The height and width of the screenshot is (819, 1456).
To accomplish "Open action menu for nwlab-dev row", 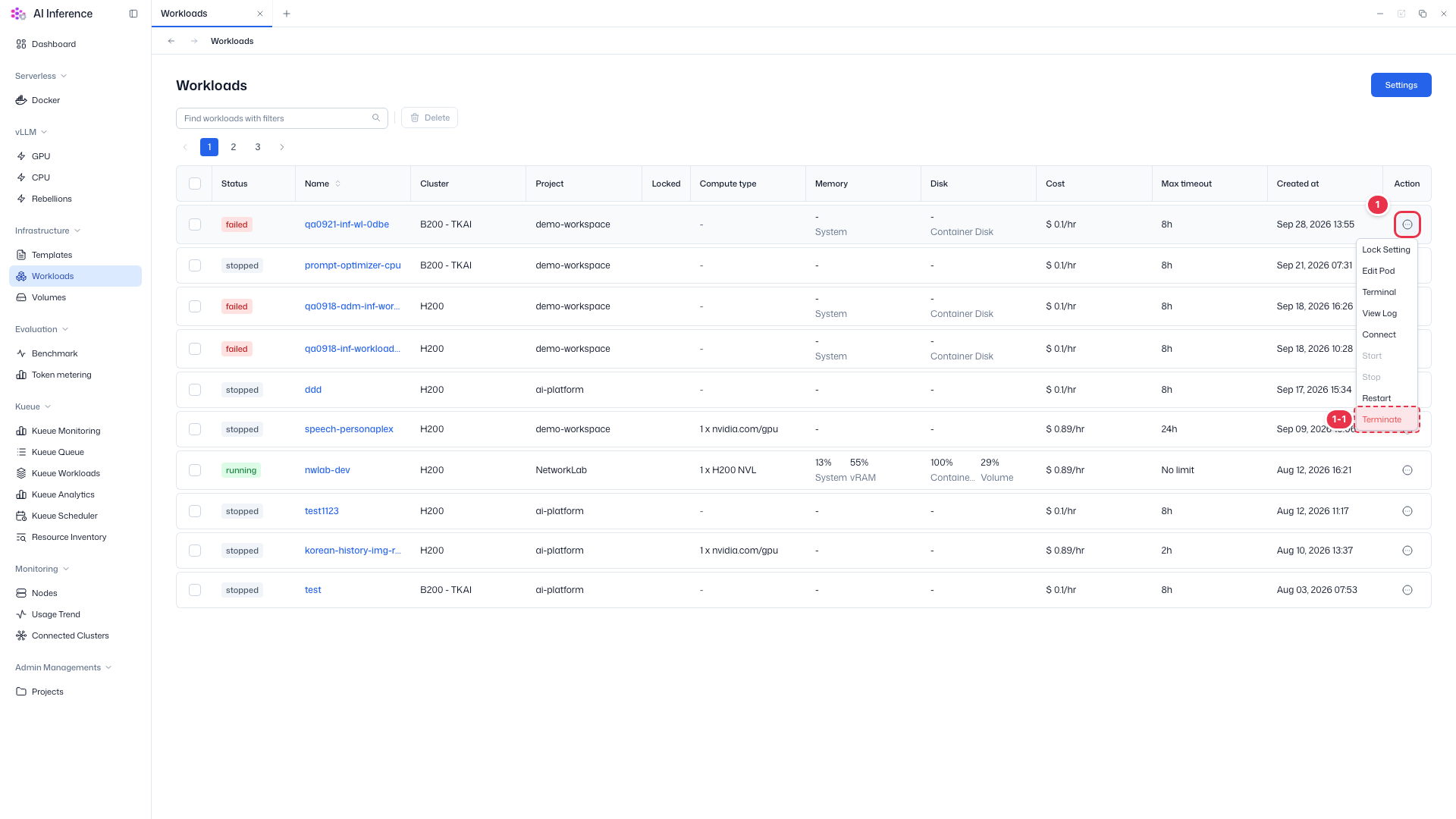I will tap(1407, 470).
